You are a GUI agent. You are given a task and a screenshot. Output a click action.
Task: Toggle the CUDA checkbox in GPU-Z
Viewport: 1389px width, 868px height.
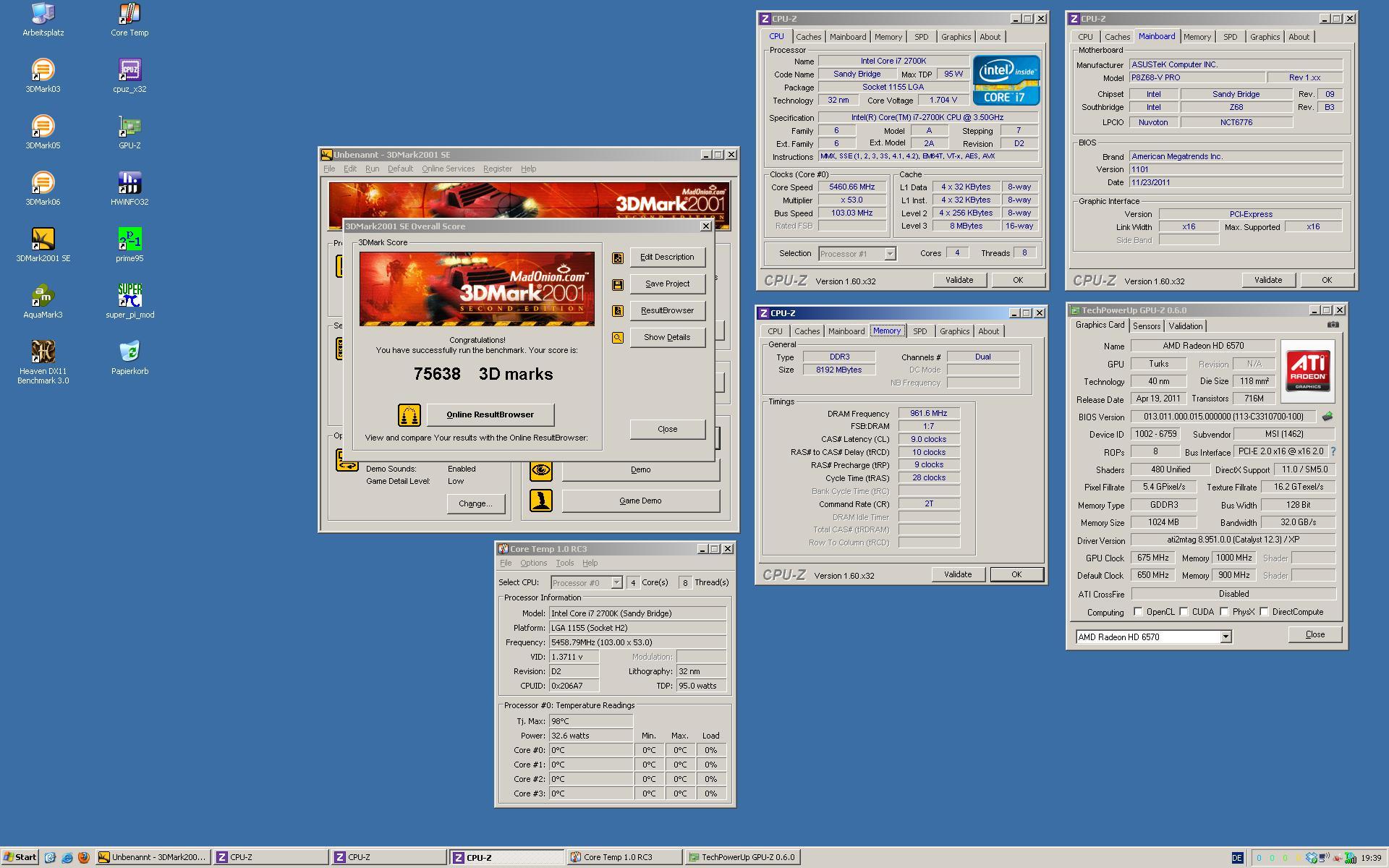point(1184,612)
